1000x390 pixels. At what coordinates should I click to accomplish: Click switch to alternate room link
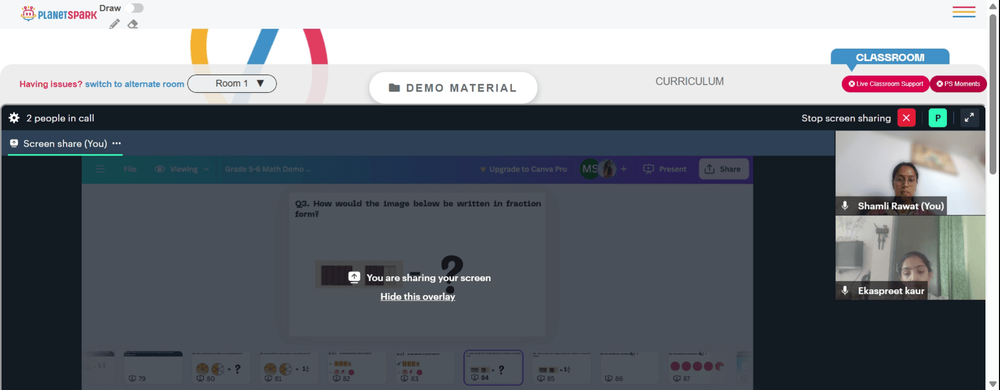click(135, 84)
